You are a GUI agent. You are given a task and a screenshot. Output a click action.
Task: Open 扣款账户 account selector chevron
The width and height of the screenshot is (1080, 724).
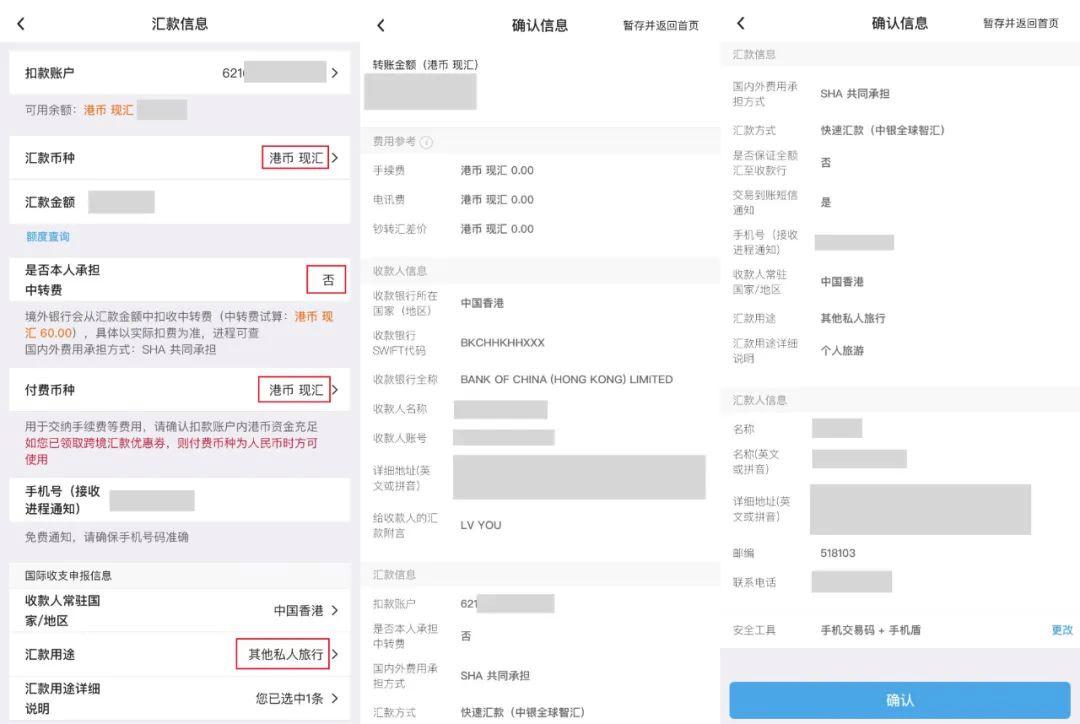pyautogui.click(x=334, y=73)
